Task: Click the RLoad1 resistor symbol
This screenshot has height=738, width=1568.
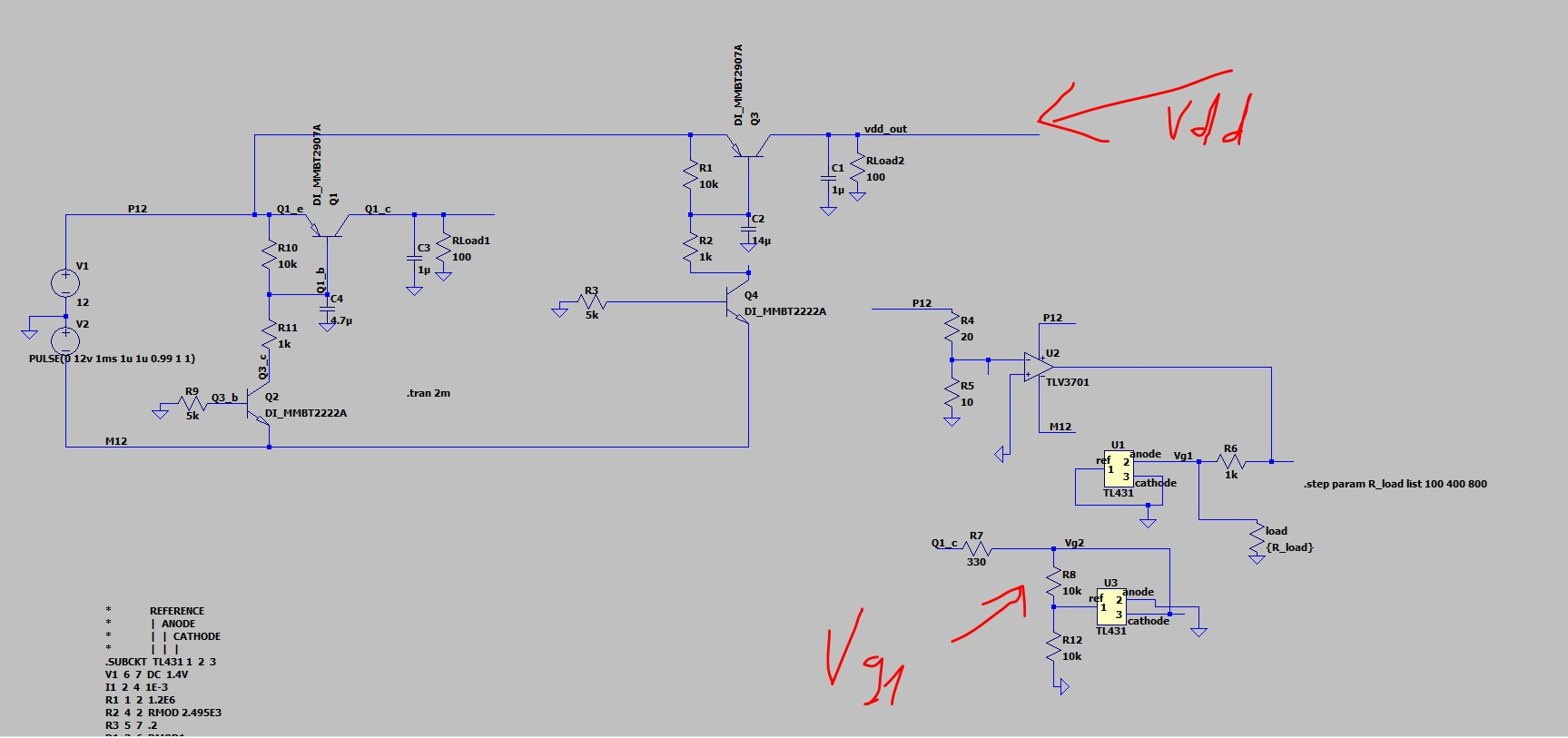Action: [444, 248]
